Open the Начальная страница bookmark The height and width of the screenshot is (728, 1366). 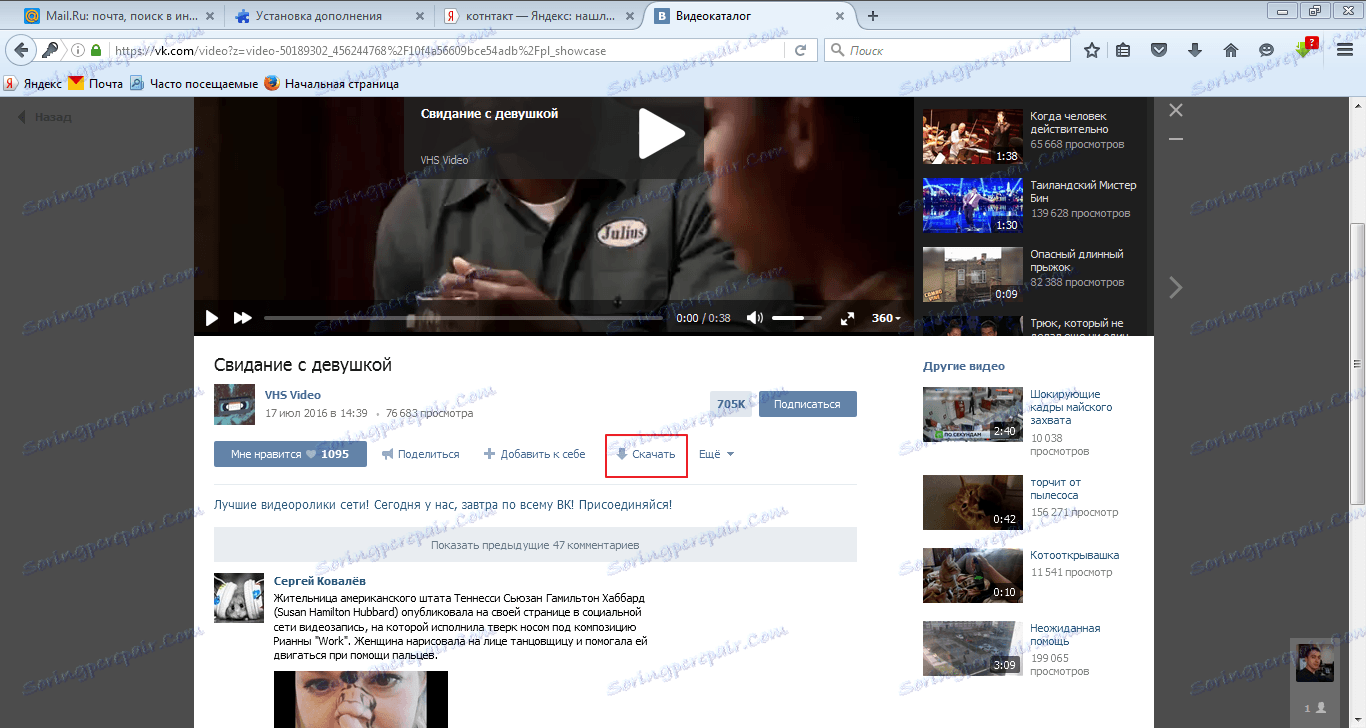tap(332, 84)
